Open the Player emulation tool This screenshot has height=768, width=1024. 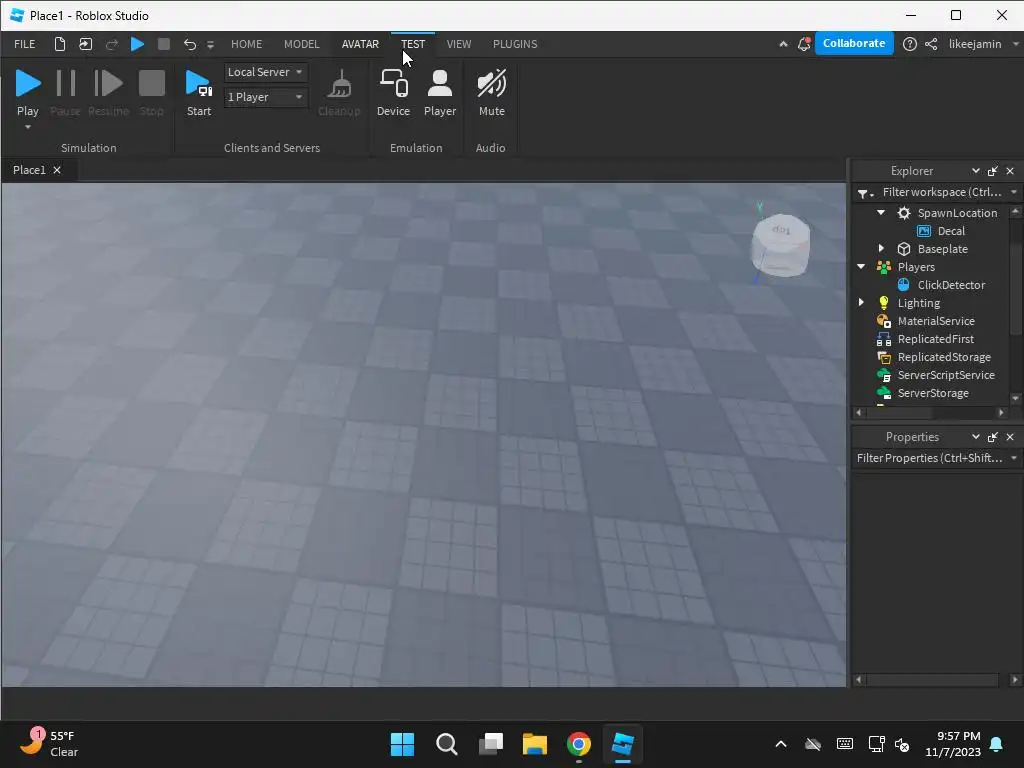coord(440,93)
